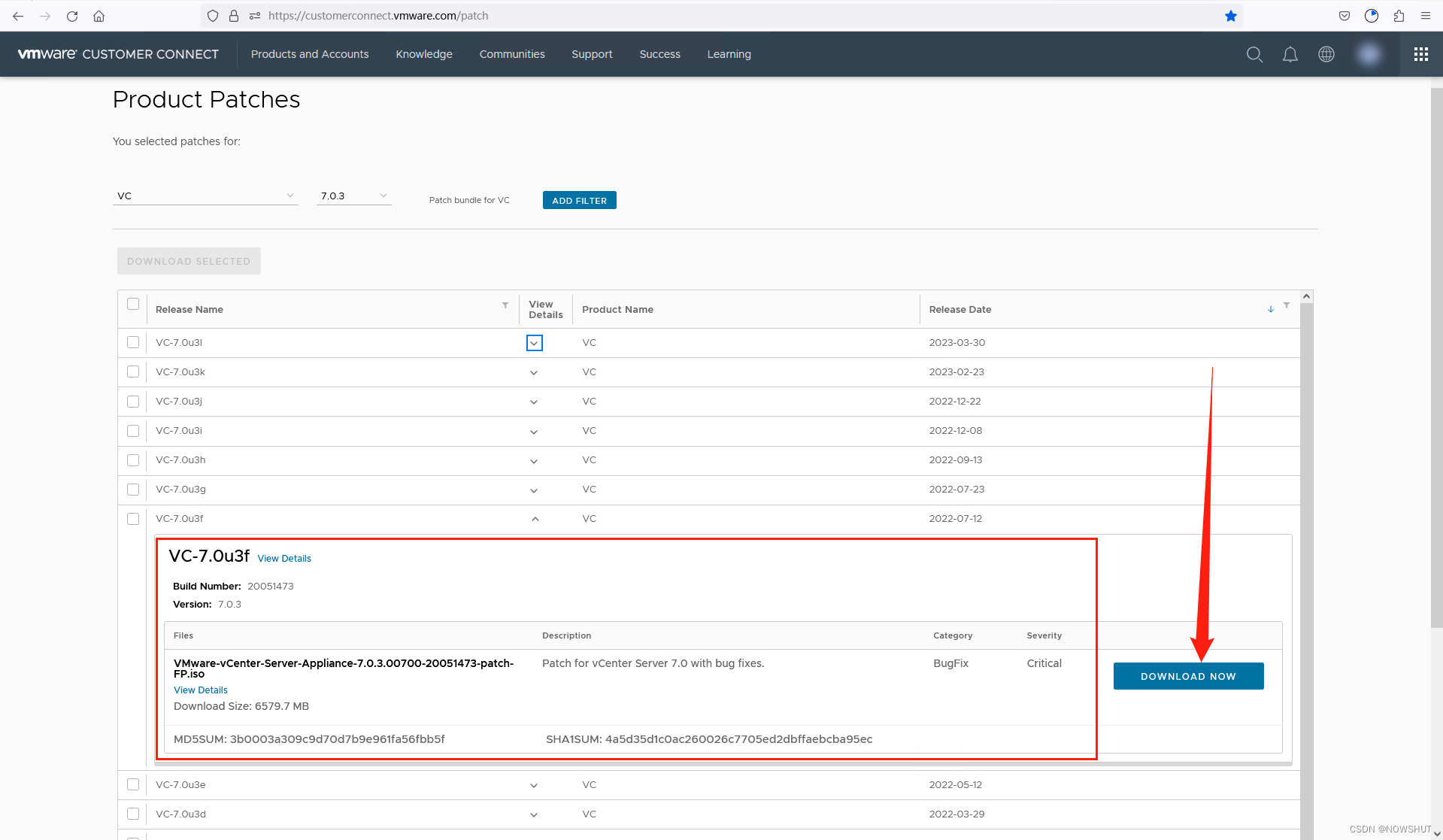The width and height of the screenshot is (1443, 840).
Task: Open Products and Accounts menu
Action: [310, 54]
